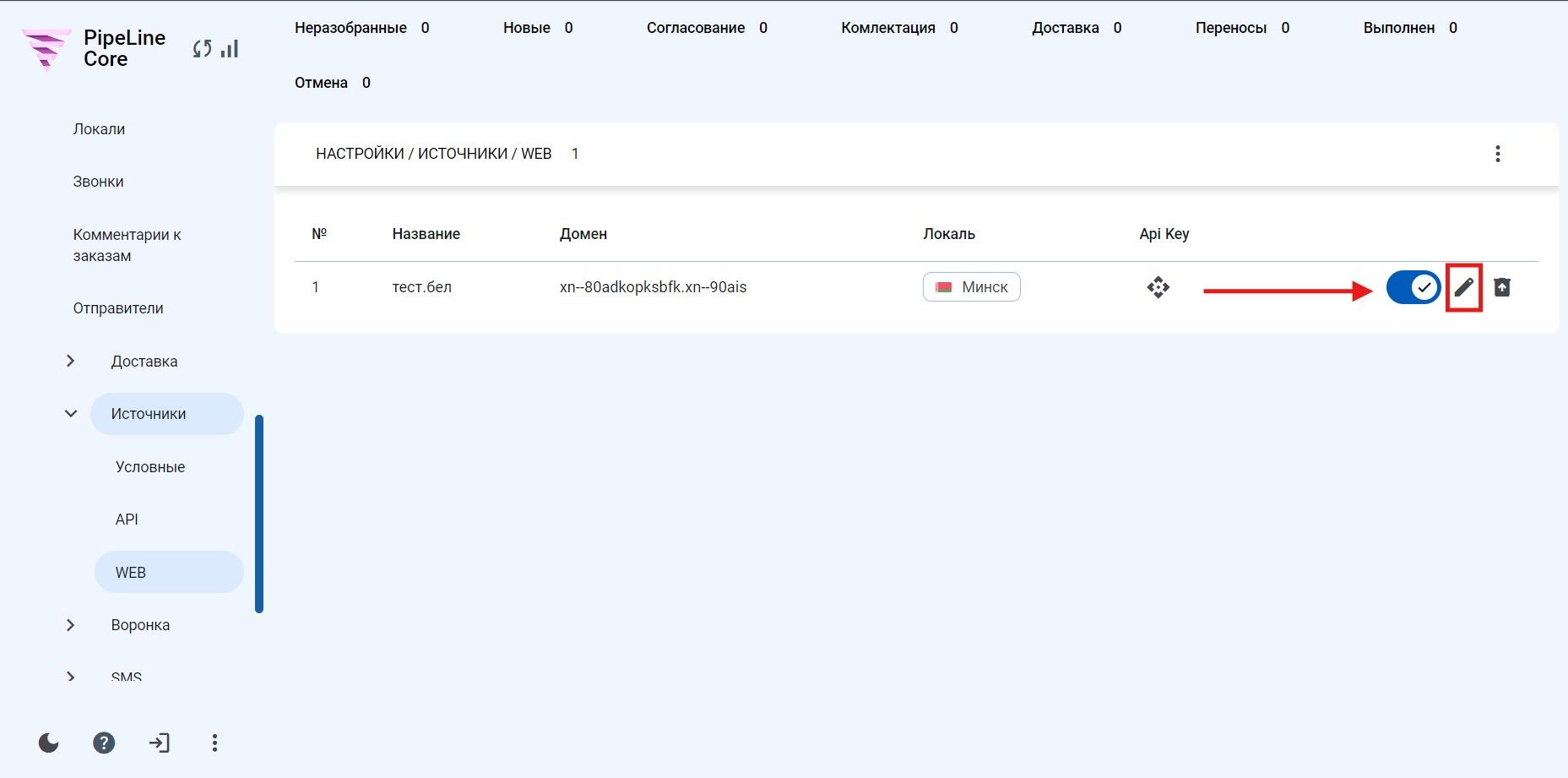Open the Условные sources subsection
Image resolution: width=1568 pixels, height=778 pixels.
coord(150,467)
